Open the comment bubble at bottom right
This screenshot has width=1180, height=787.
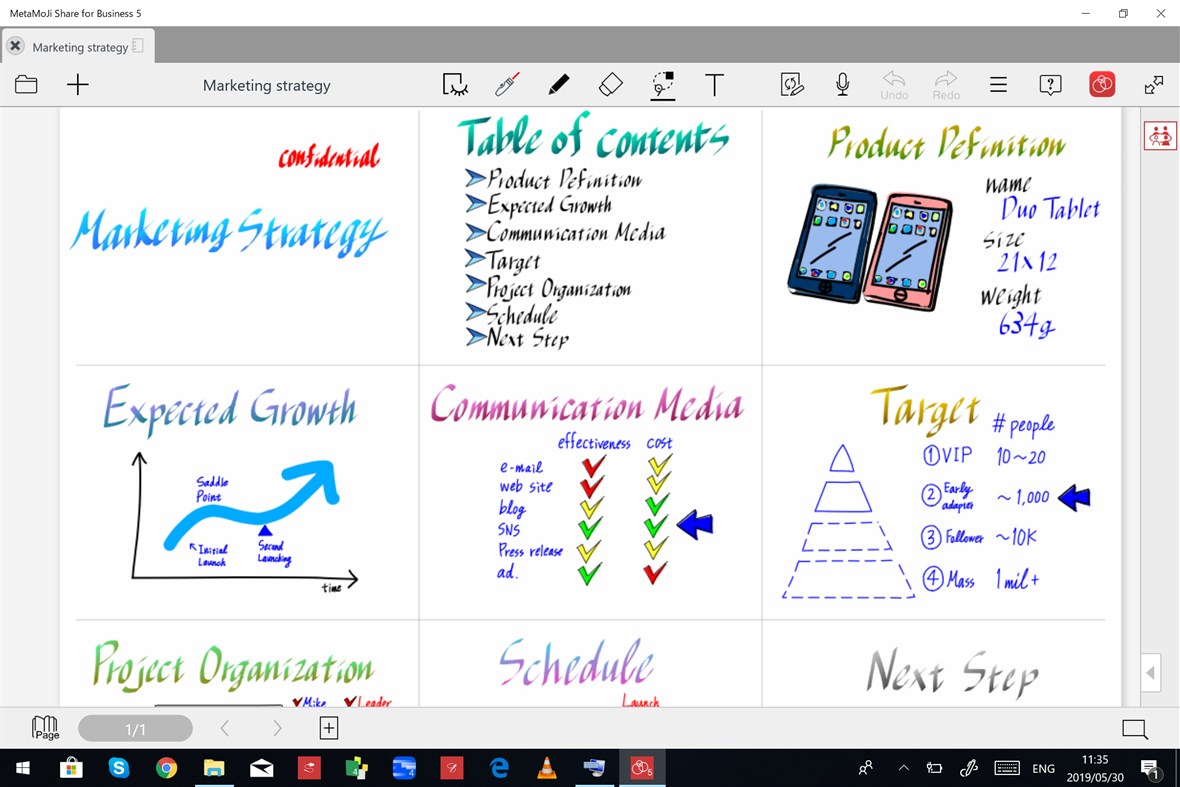1134,729
